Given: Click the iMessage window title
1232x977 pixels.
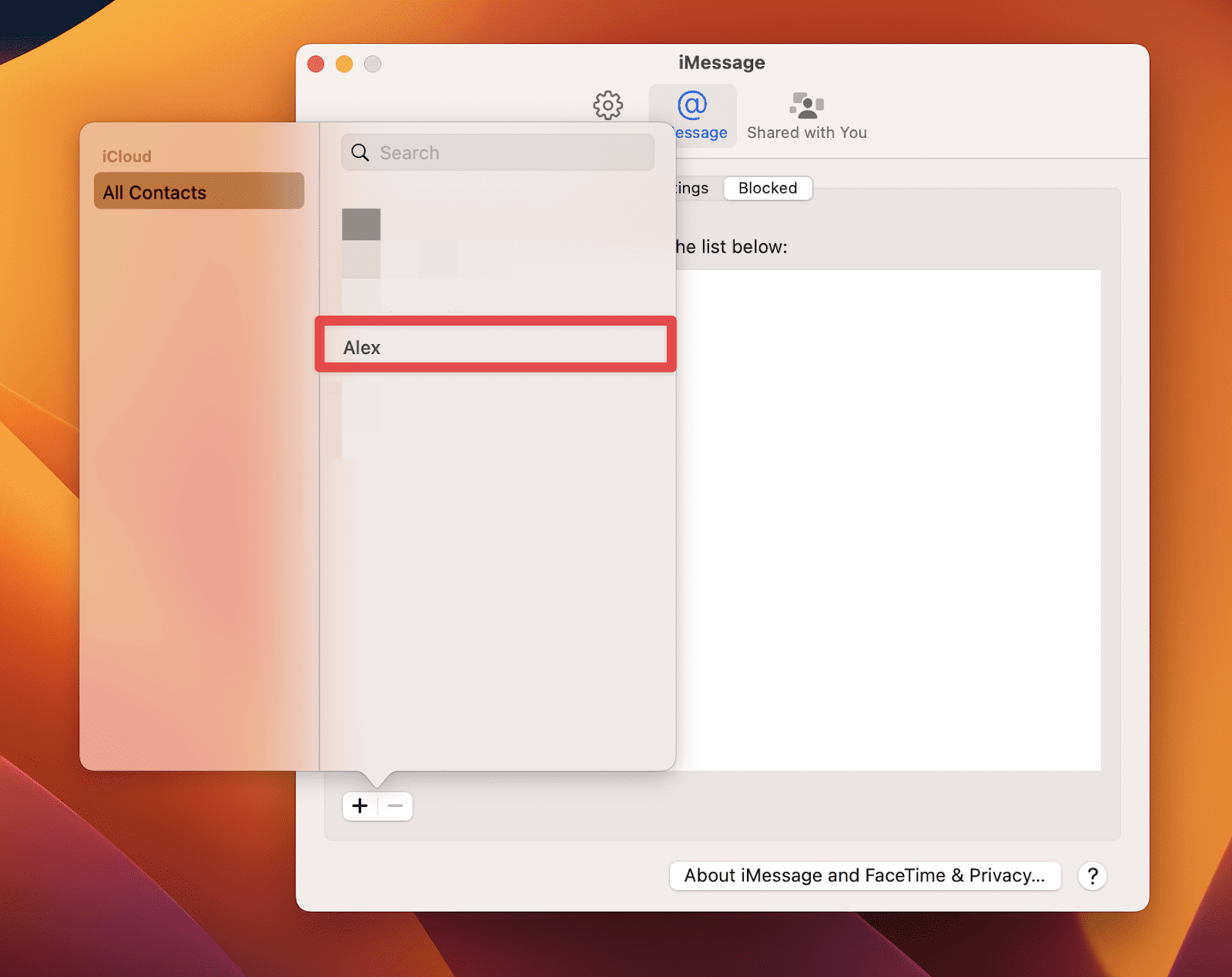Looking at the screenshot, I should coord(720,62).
